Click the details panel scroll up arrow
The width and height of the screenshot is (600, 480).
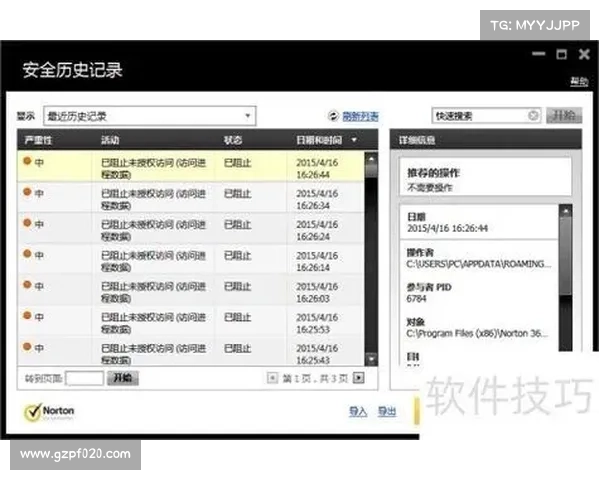[566, 211]
